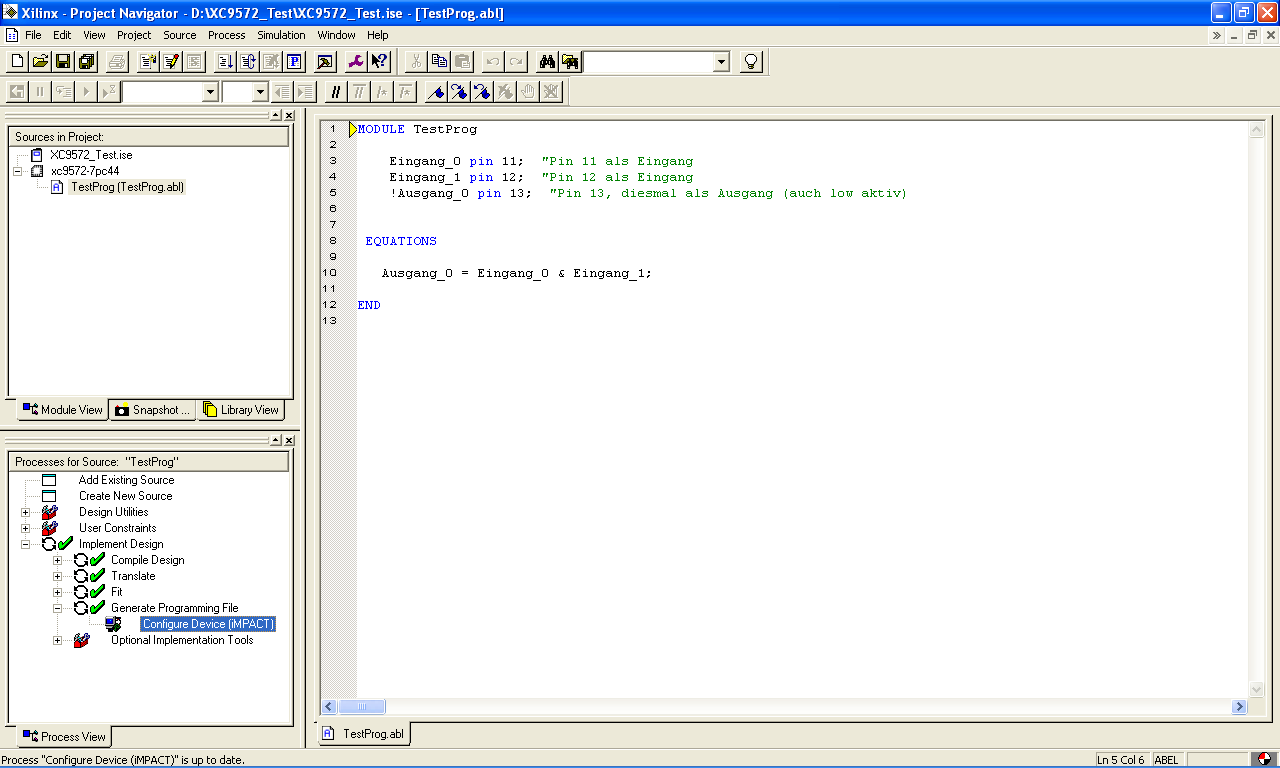Viewport: 1280px width, 768px height.
Task: Select Add Existing Source process
Action: [126, 480]
